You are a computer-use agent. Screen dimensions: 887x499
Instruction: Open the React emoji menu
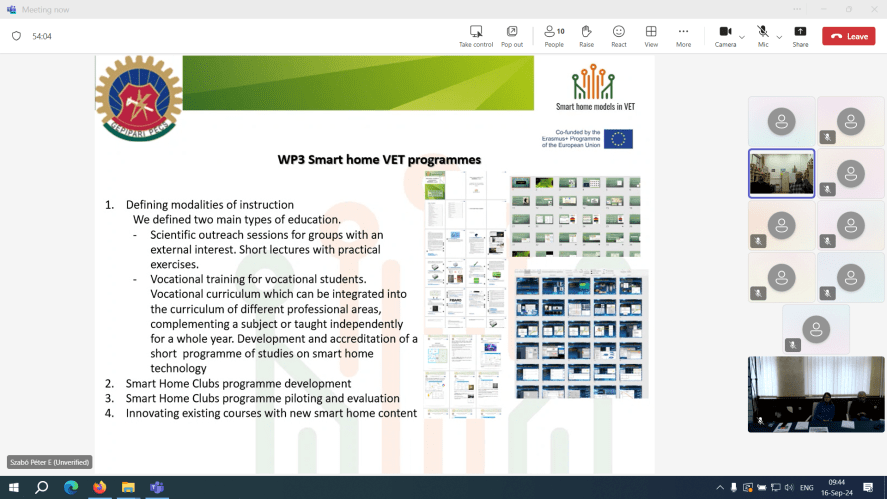(619, 36)
